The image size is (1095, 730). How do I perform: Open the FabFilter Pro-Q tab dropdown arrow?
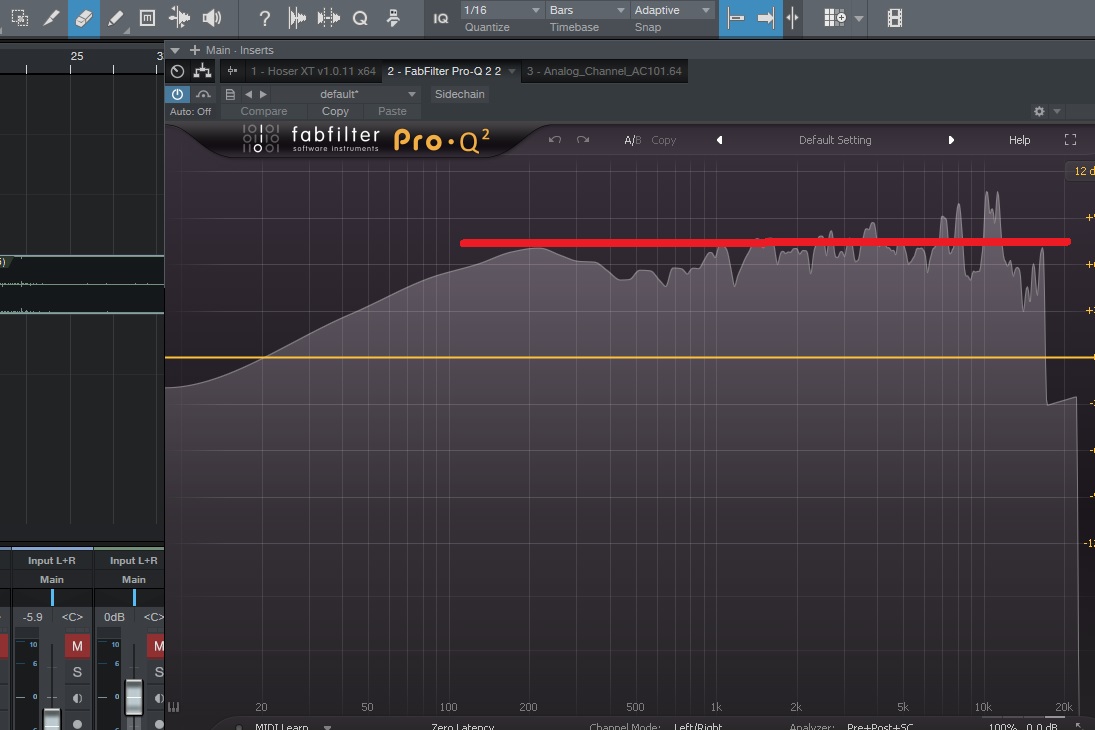(512, 71)
